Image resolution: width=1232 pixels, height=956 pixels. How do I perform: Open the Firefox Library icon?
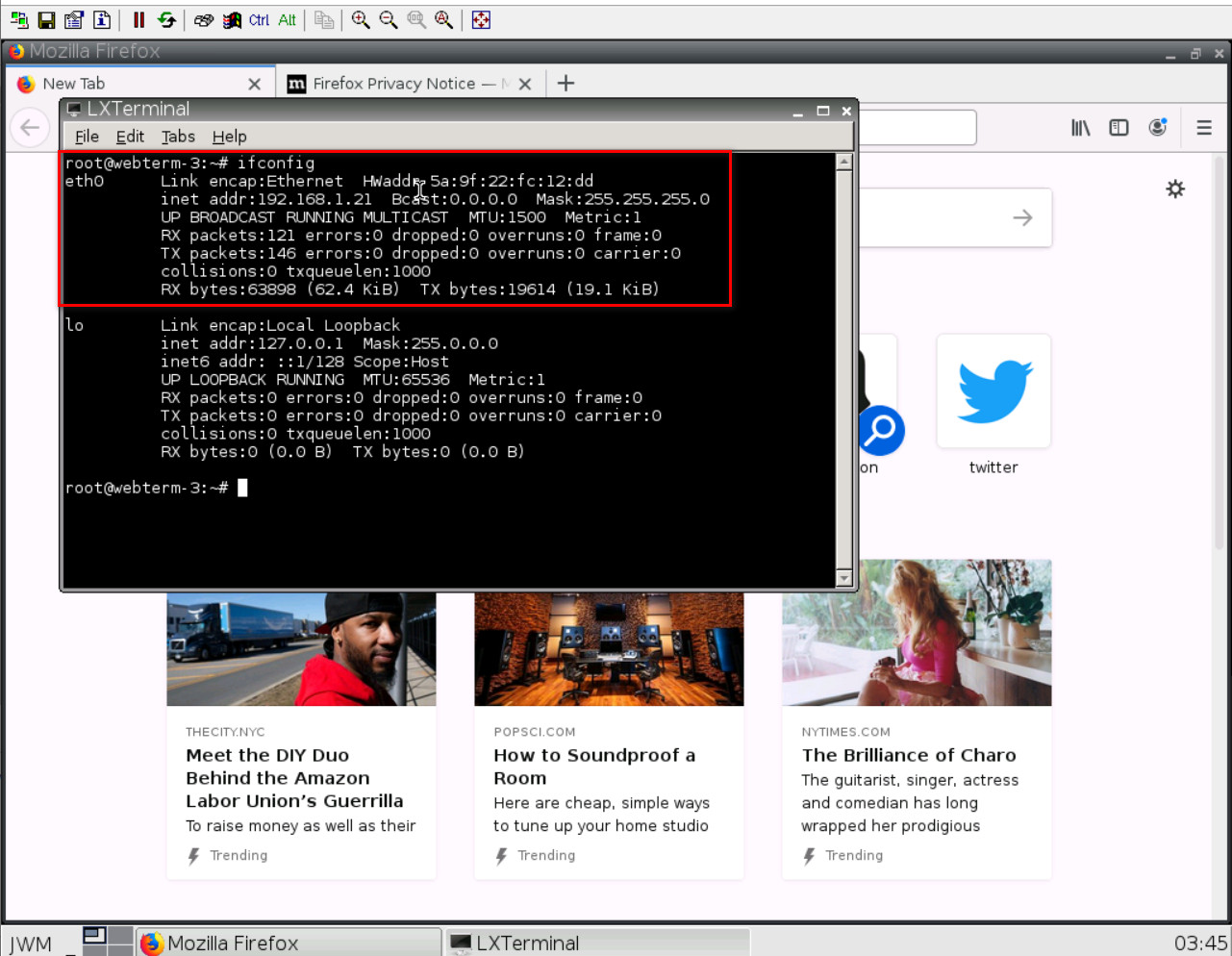point(1079,127)
